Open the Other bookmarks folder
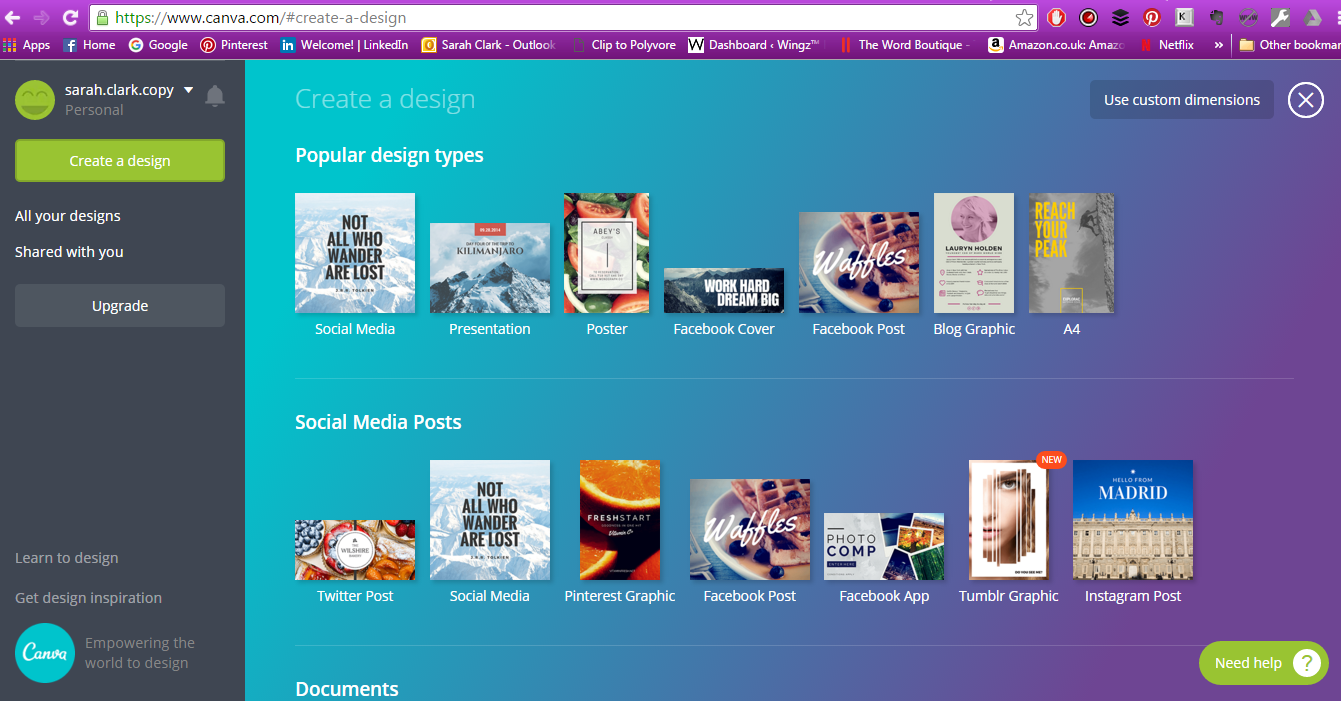Image resolution: width=1341 pixels, height=701 pixels. tap(1289, 45)
